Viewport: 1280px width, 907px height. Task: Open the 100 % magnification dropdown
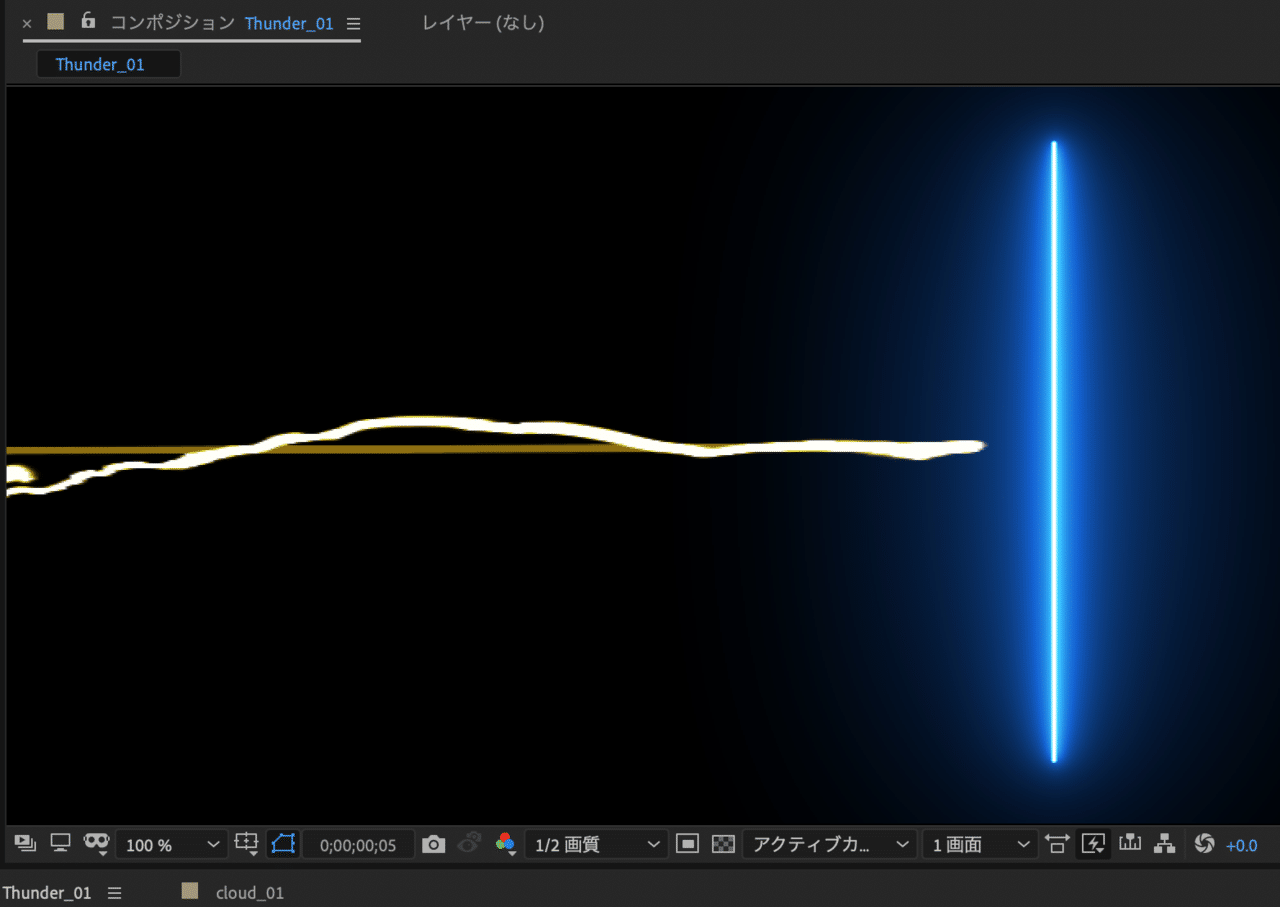(x=172, y=845)
